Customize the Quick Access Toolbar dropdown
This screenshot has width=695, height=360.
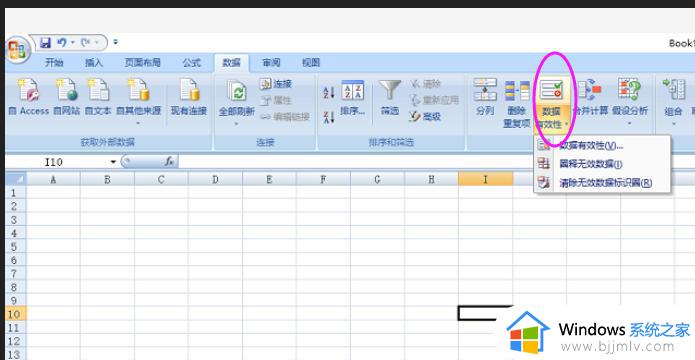pyautogui.click(x=116, y=43)
